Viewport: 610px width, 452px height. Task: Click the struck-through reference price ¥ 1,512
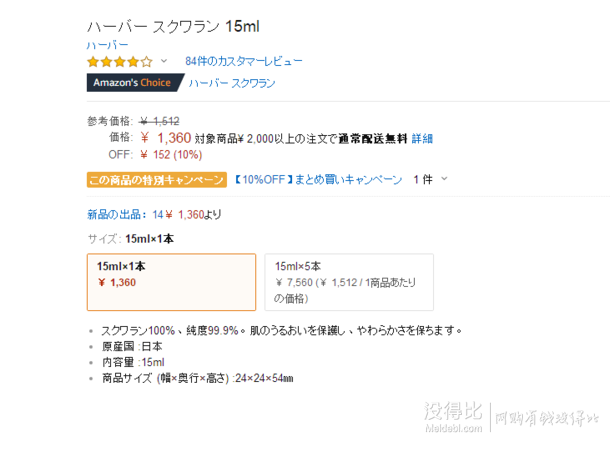tap(160, 121)
